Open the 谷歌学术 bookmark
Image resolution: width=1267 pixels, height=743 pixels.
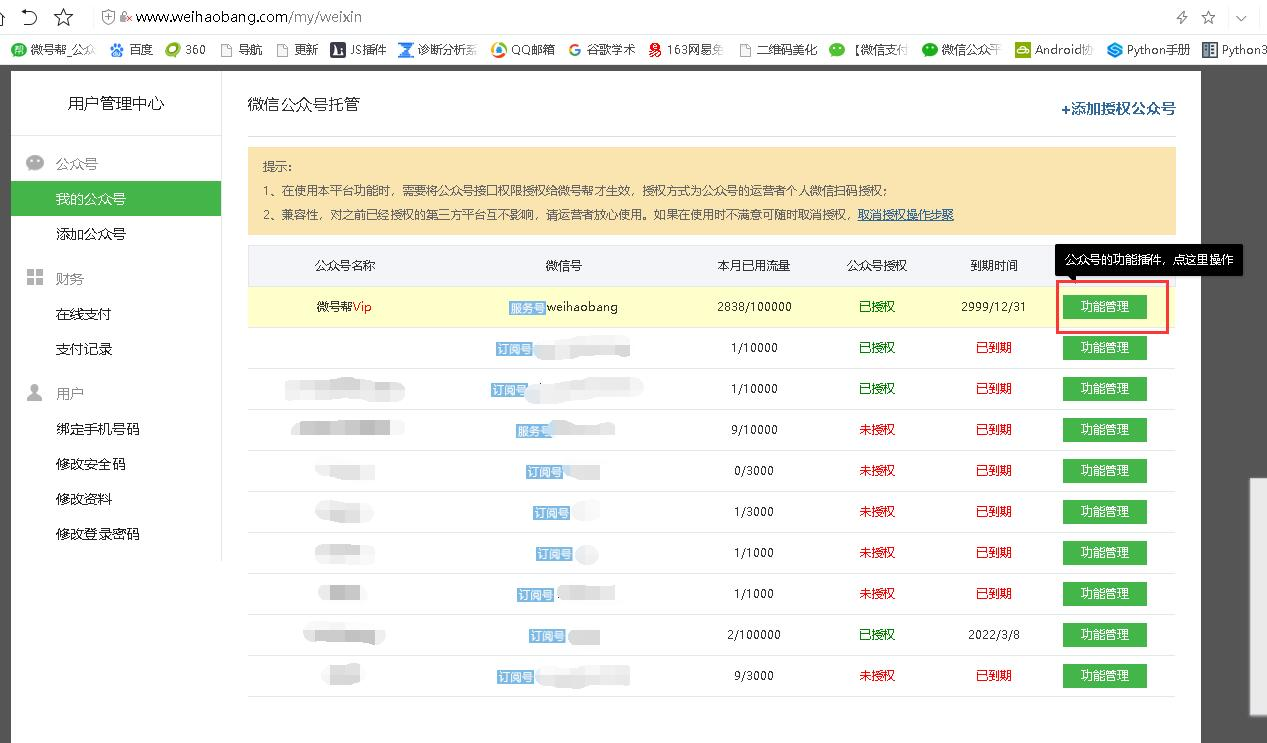[x=601, y=49]
